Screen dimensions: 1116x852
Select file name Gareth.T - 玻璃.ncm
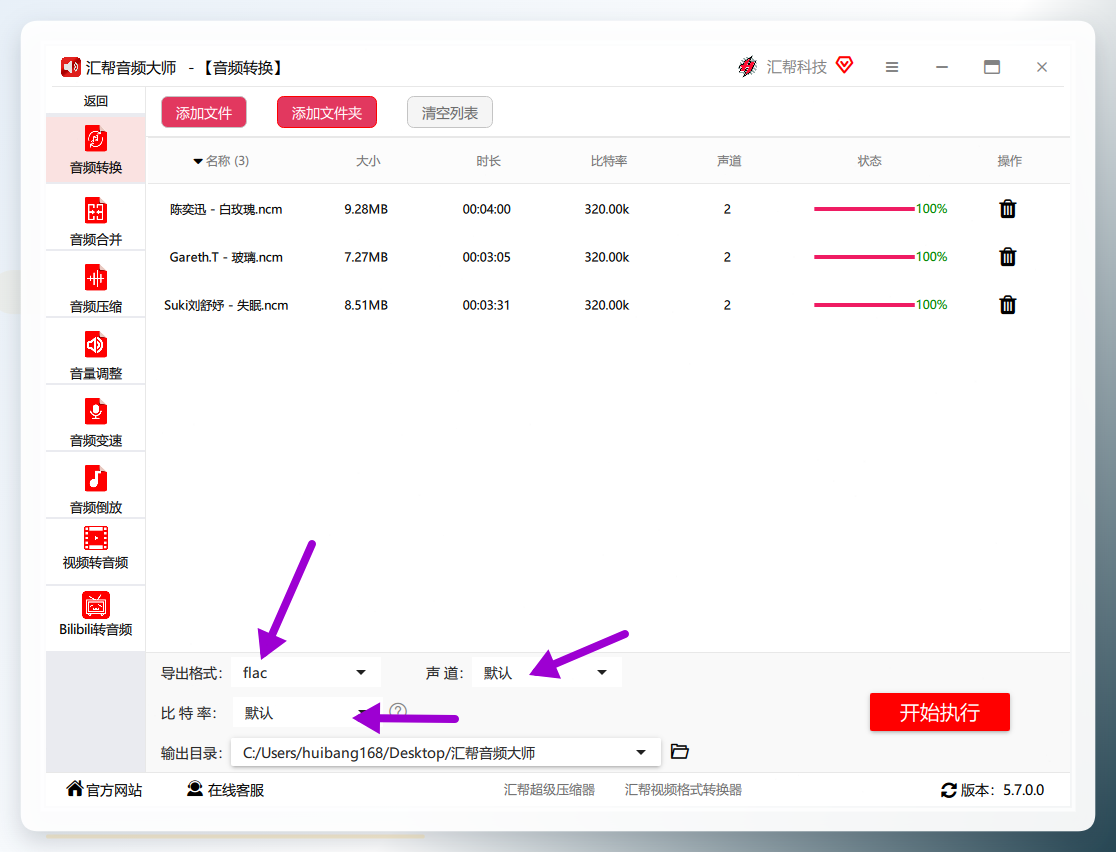(226, 257)
